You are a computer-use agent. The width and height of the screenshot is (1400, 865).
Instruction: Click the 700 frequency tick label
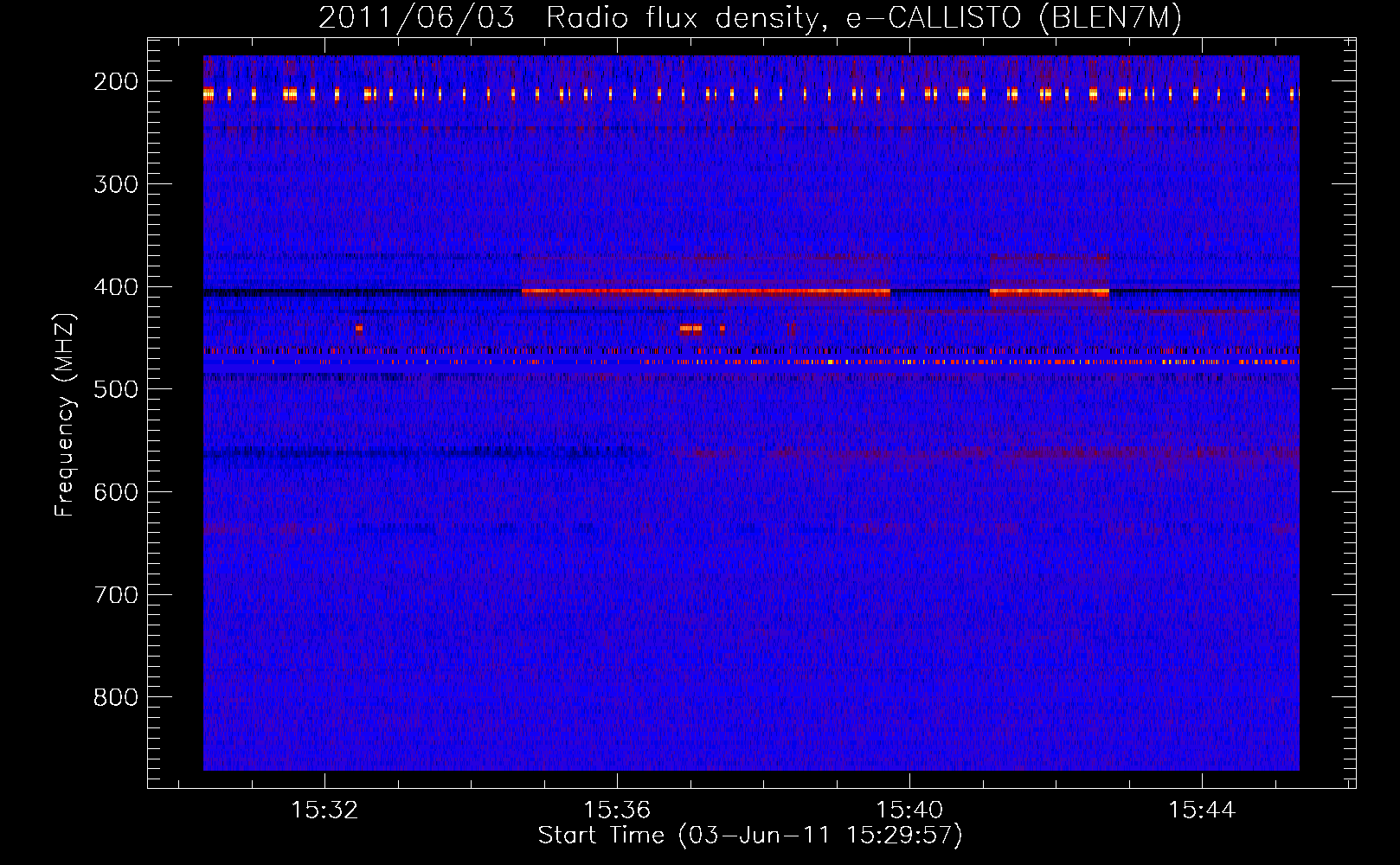(x=116, y=595)
